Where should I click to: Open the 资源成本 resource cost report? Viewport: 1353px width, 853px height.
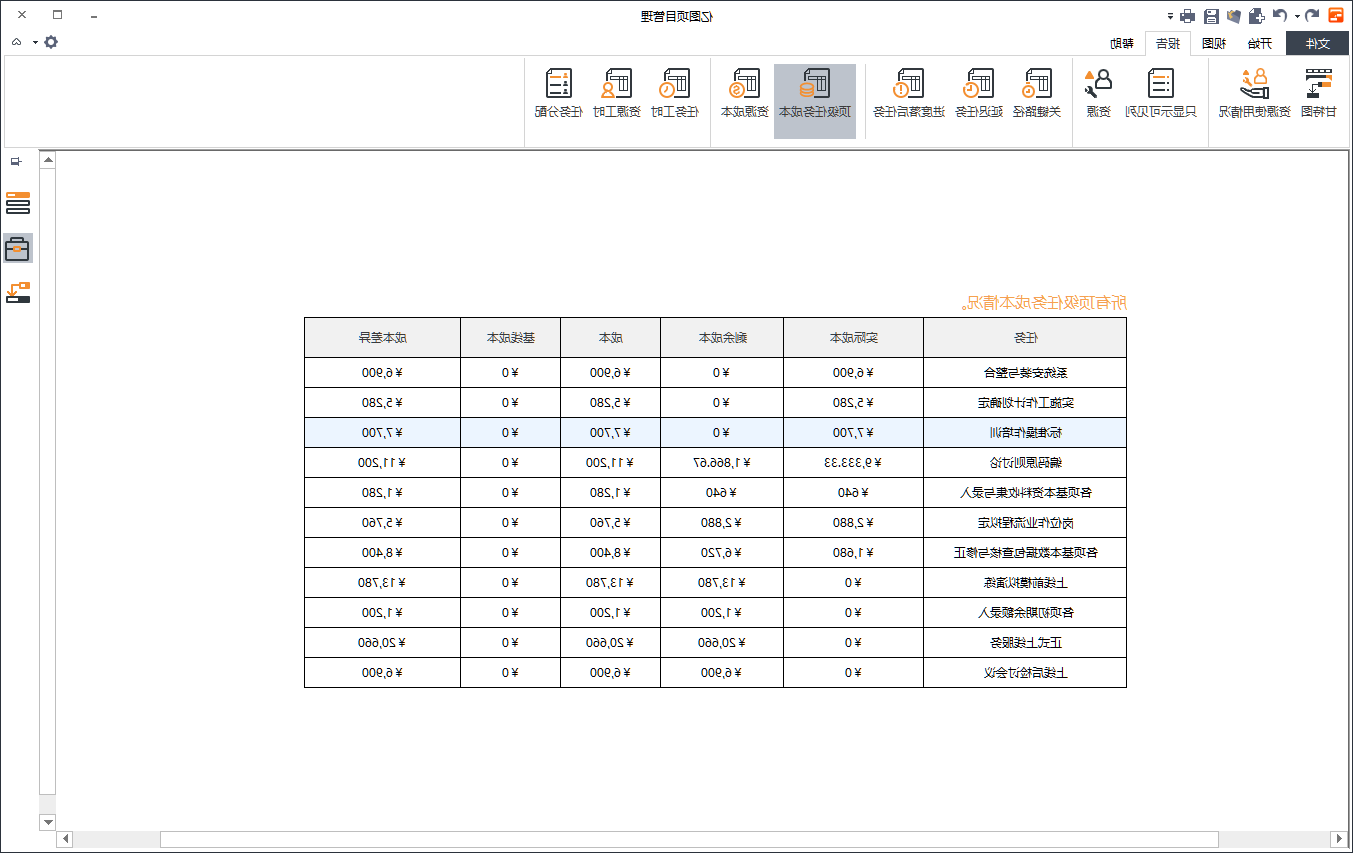pos(745,94)
